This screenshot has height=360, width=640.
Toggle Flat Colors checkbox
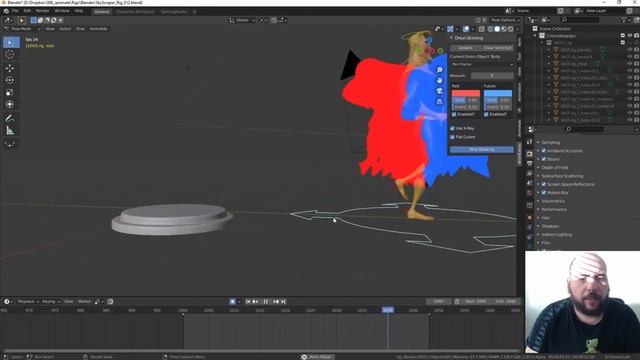(452, 137)
